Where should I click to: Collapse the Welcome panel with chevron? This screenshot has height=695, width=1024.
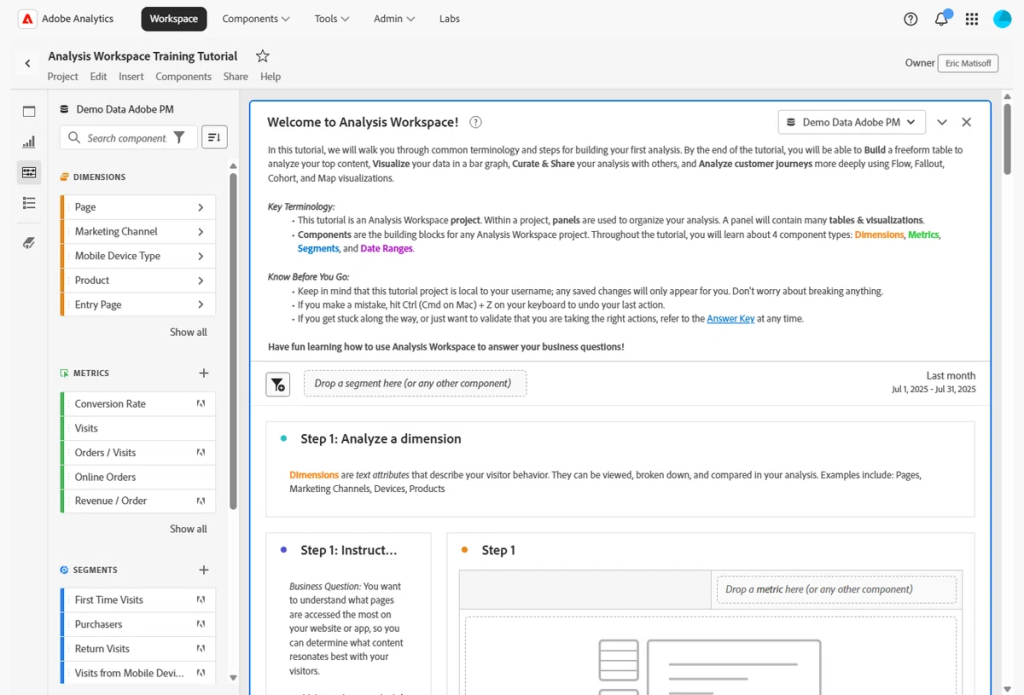[942, 122]
